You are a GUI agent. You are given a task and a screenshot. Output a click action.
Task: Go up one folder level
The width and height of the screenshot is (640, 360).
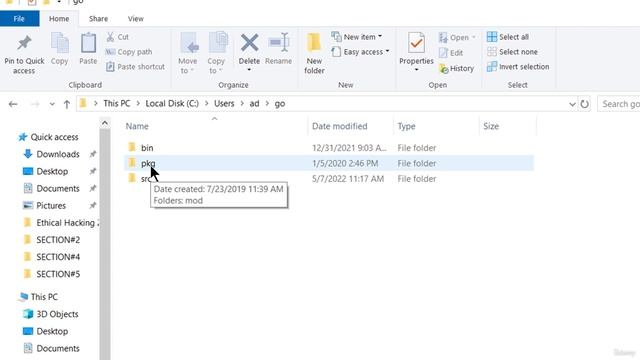pyautogui.click(x=67, y=104)
